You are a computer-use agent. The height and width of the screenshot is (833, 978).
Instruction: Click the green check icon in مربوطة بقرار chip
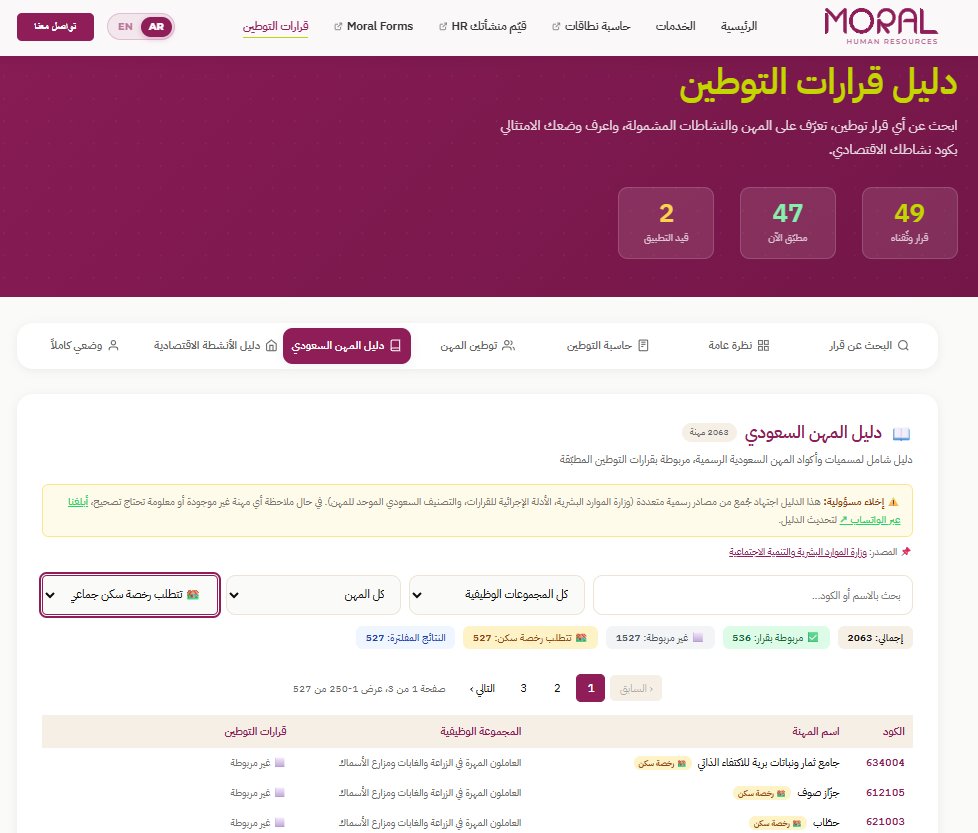[813, 637]
